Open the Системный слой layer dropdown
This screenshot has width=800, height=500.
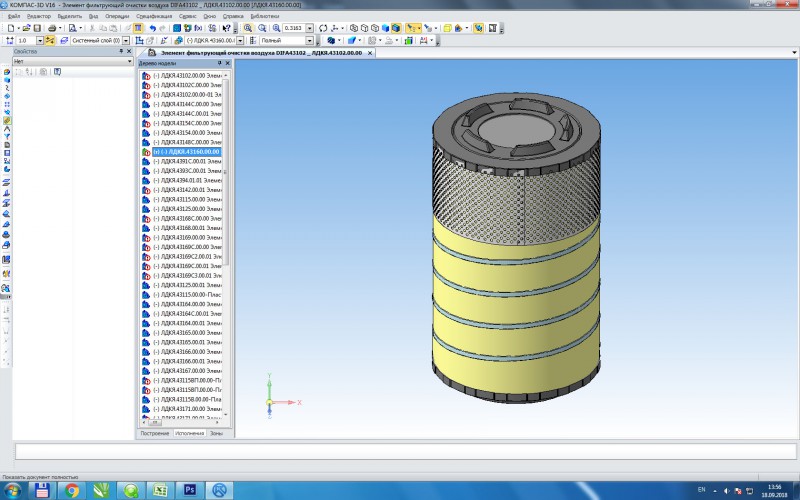pyautogui.click(x=124, y=40)
